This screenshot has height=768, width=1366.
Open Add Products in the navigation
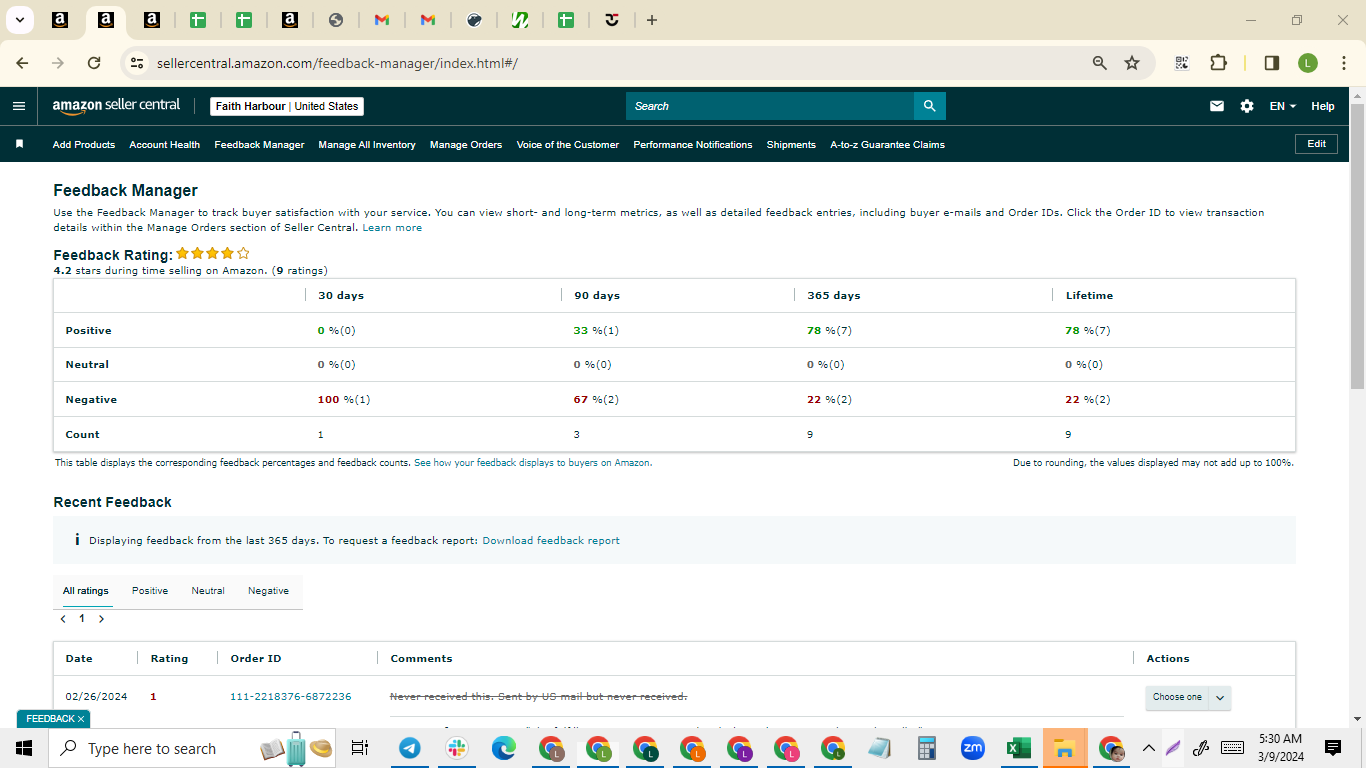(x=84, y=144)
